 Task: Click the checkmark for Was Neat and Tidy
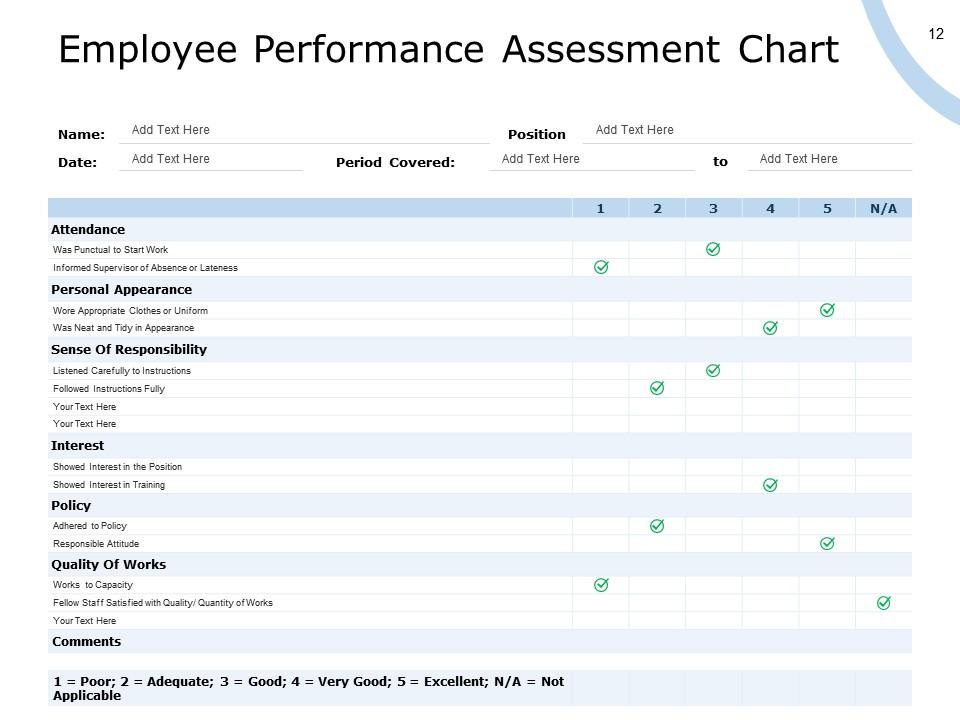point(769,327)
